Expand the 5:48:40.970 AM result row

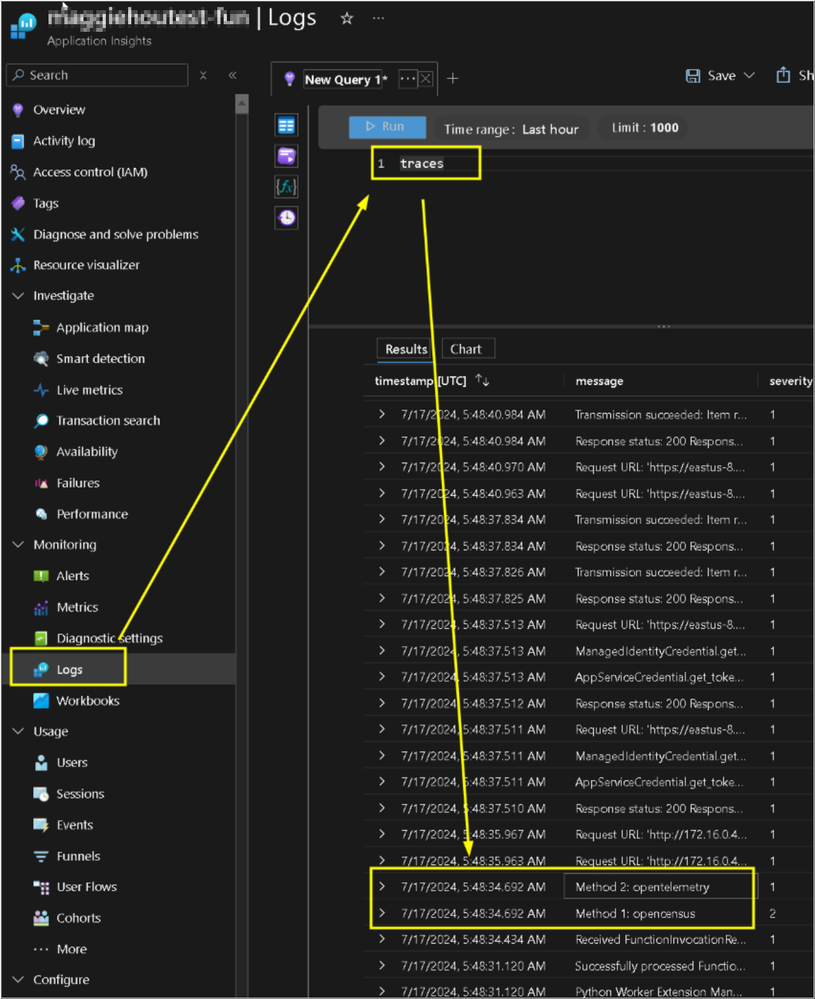coord(382,466)
